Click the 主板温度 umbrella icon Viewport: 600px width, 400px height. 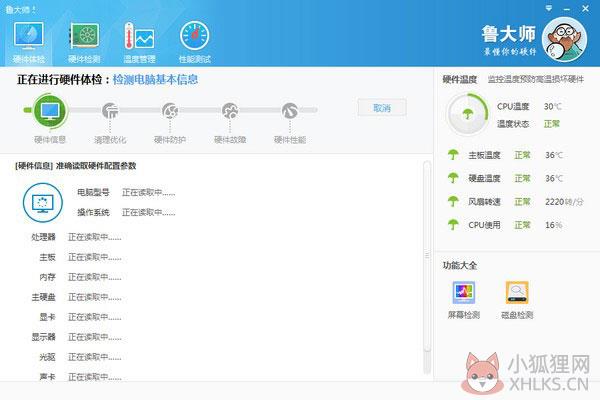(x=453, y=155)
